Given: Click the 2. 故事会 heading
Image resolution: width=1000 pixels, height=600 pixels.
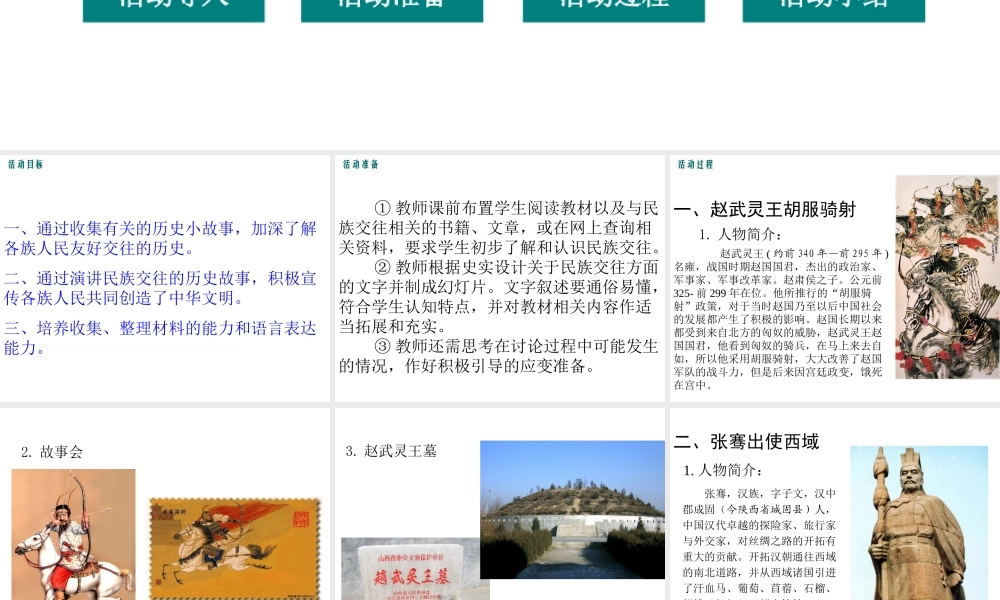Looking at the screenshot, I should [x=52, y=452].
